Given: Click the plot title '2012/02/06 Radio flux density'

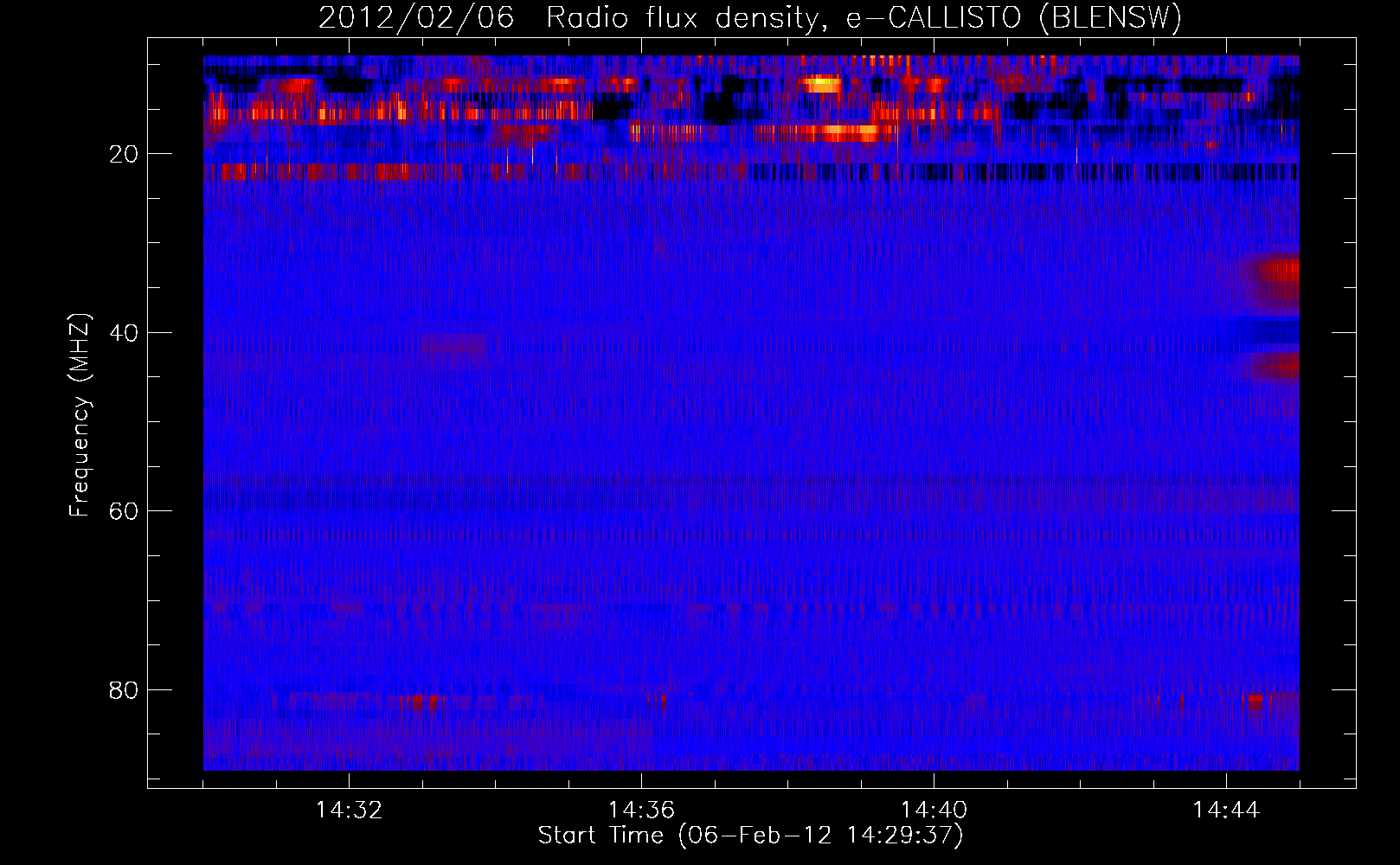Looking at the screenshot, I should pyautogui.click(x=750, y=17).
